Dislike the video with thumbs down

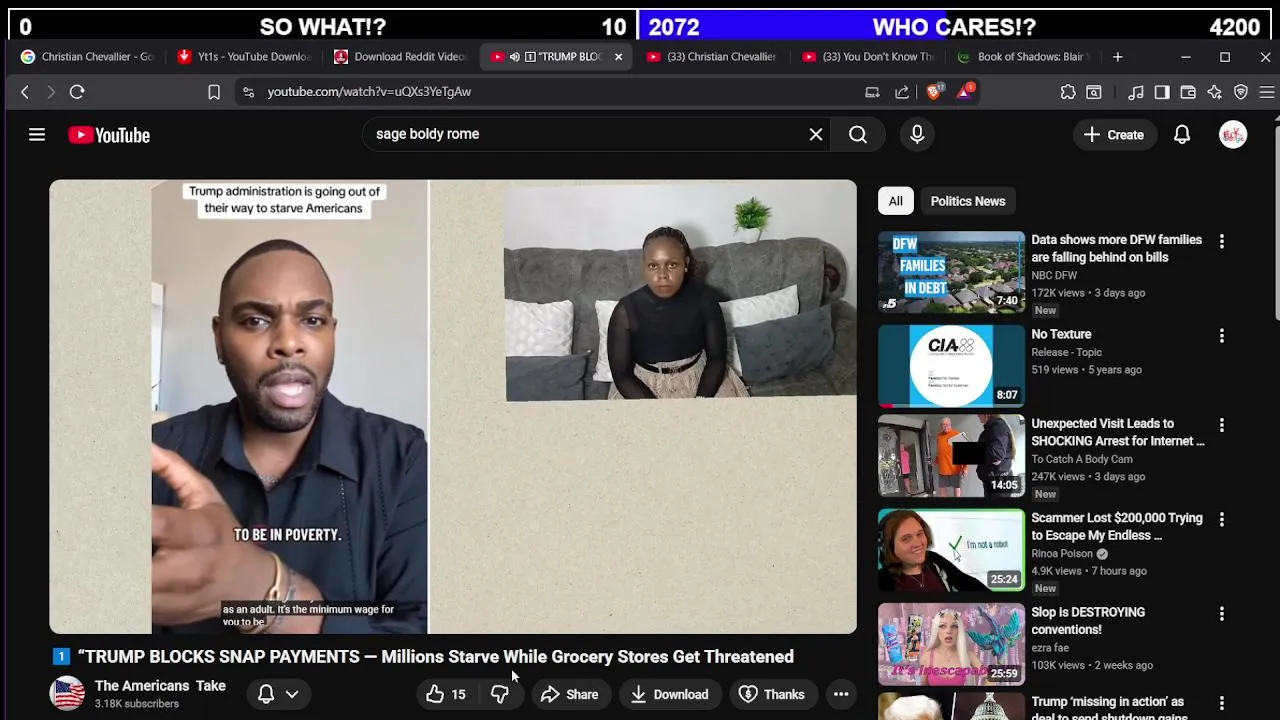(x=500, y=694)
